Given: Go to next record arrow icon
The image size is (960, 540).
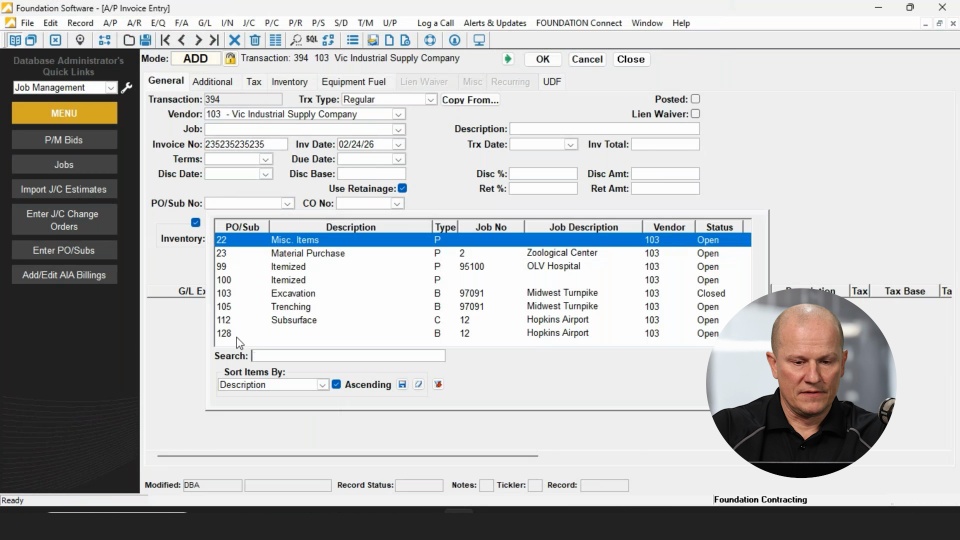Looking at the screenshot, I should point(198,40).
